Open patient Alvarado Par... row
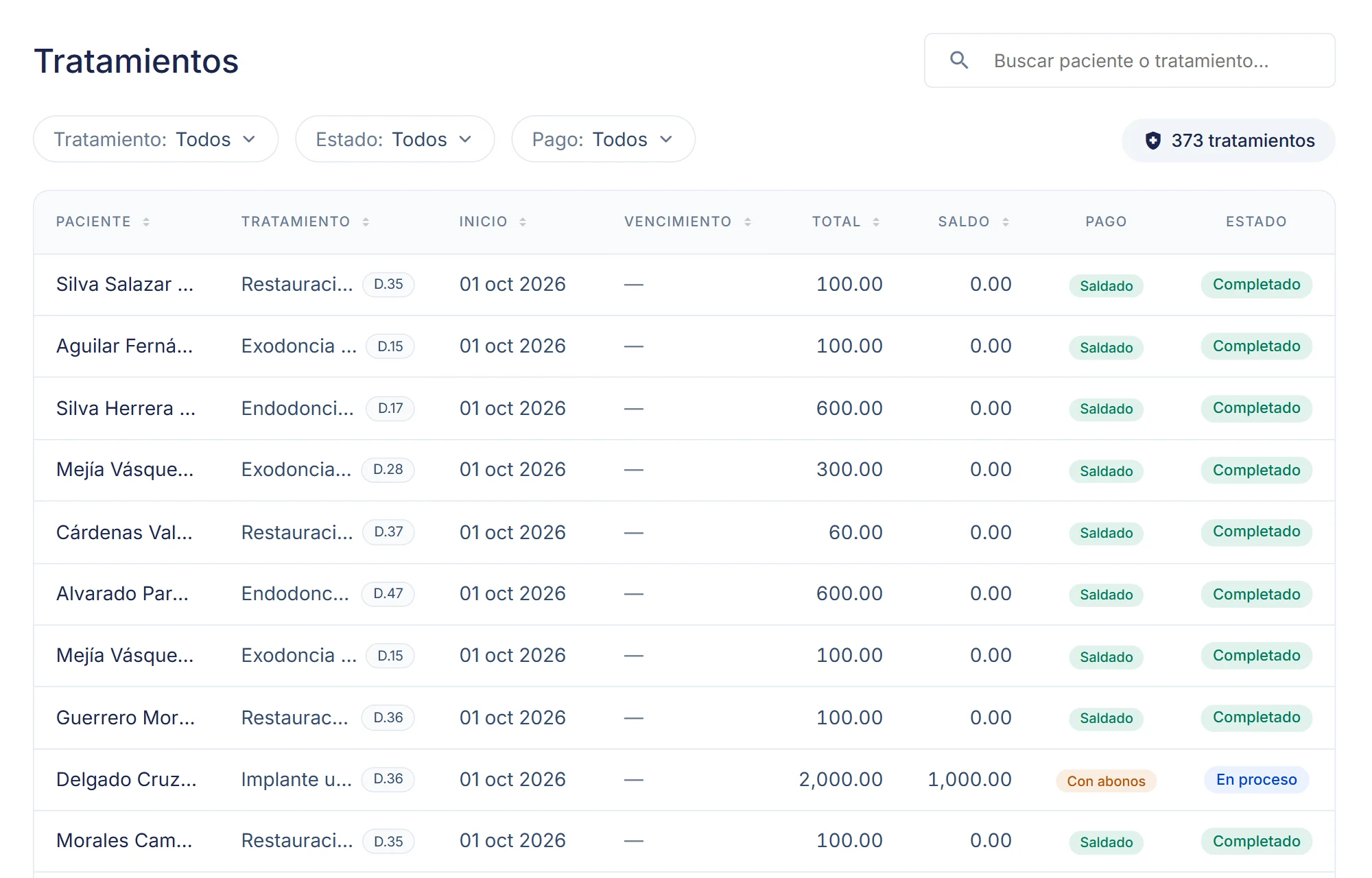This screenshot has width=1372, height=878. [x=685, y=594]
